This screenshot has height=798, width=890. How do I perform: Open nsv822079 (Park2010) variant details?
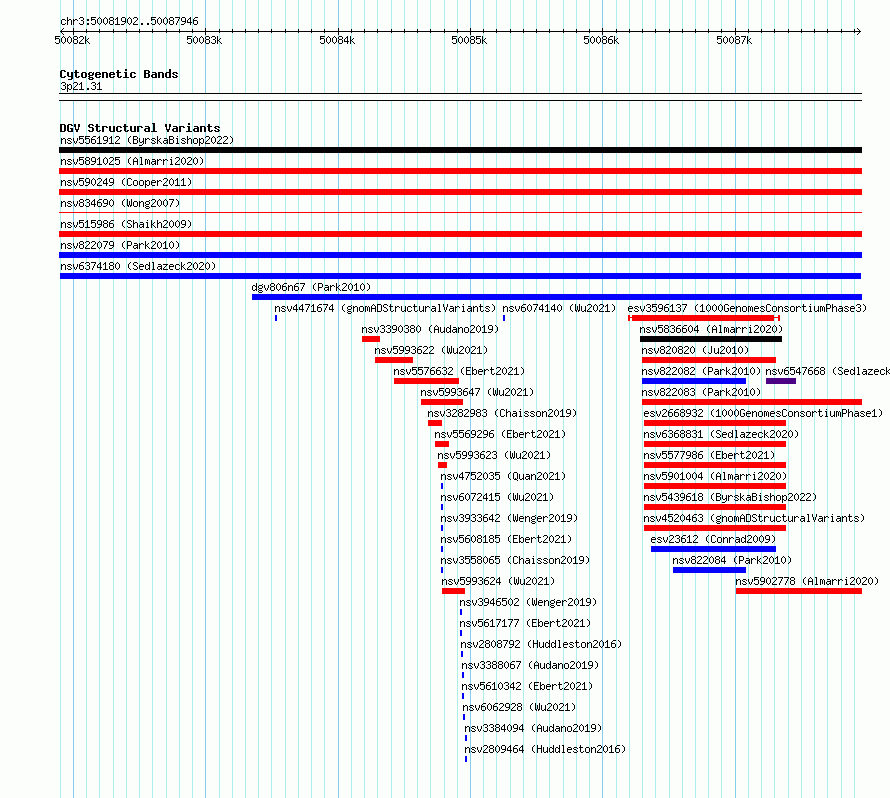coord(120,245)
